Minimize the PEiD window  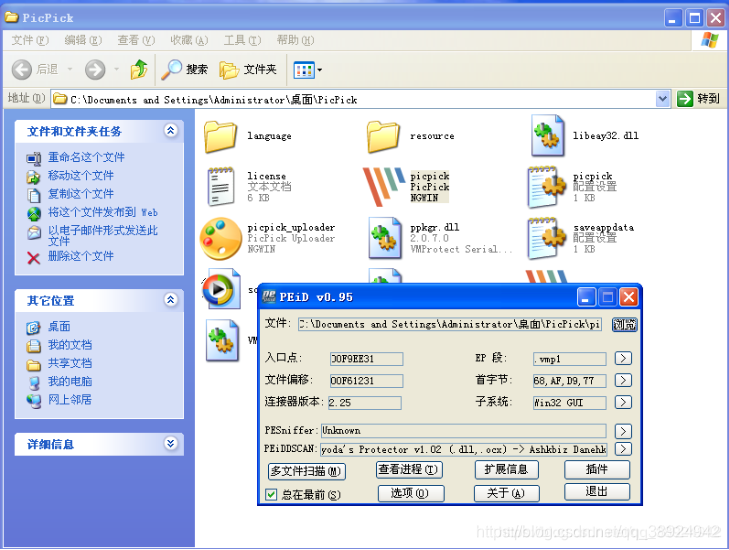(586, 297)
